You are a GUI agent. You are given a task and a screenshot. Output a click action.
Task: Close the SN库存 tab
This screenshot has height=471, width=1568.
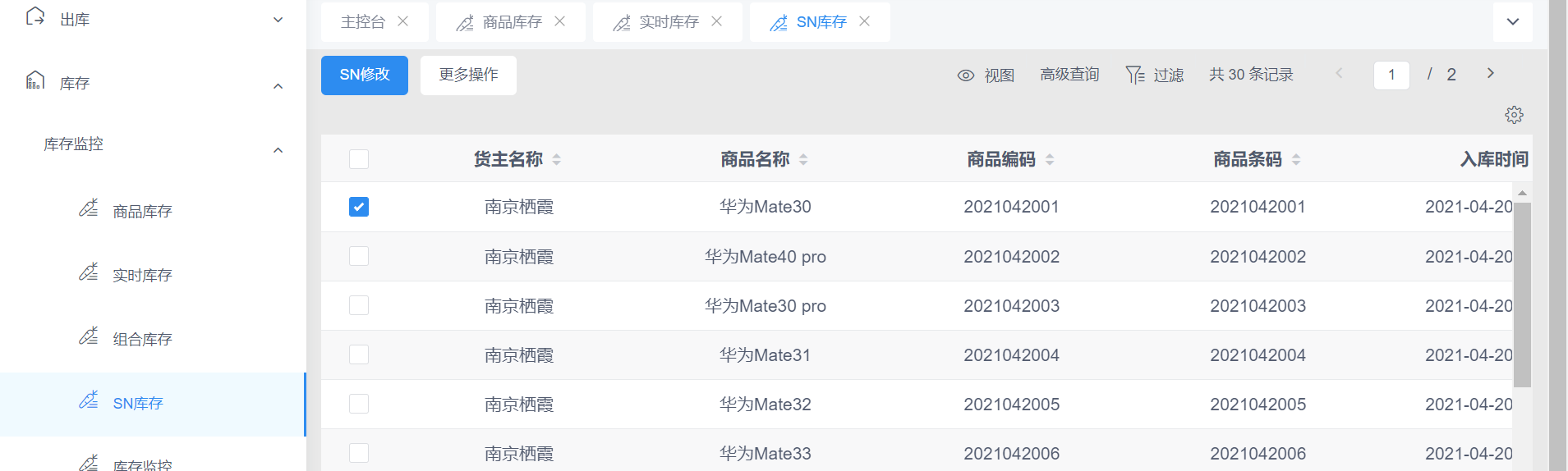[865, 21]
